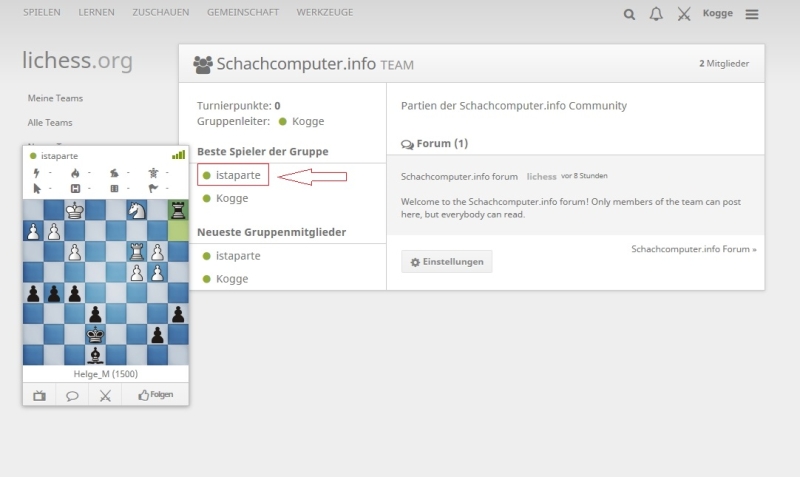The width and height of the screenshot is (800, 477).
Task: Click the 2 Mitglieder member count
Action: [x=724, y=63]
